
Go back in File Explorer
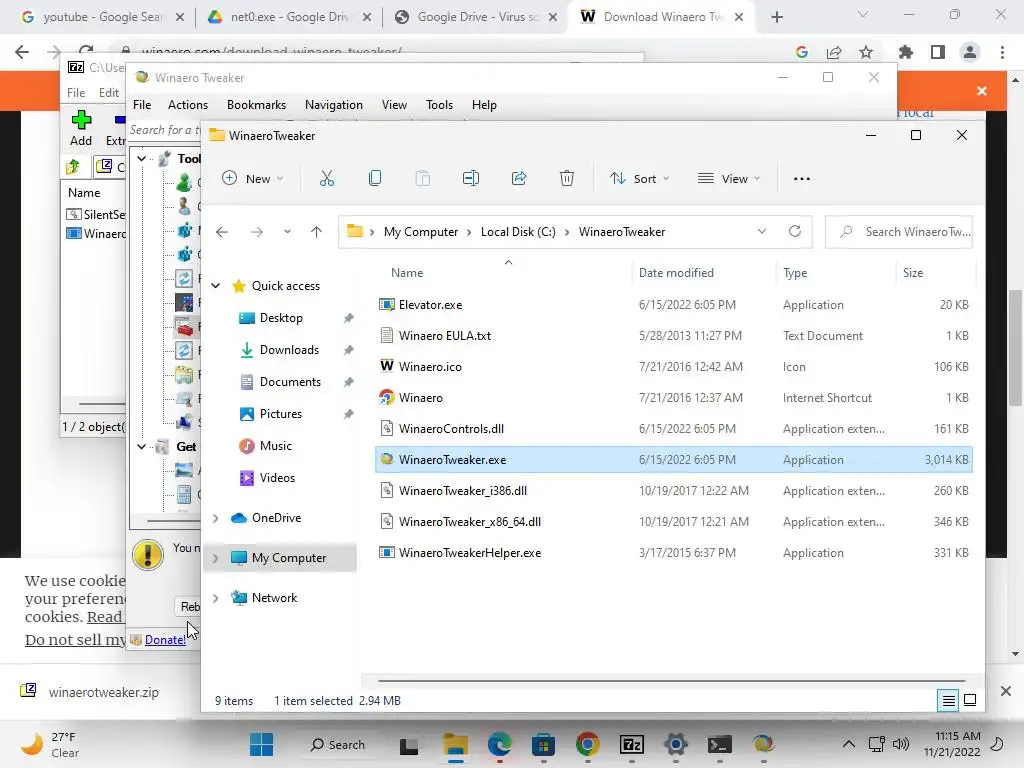click(222, 232)
